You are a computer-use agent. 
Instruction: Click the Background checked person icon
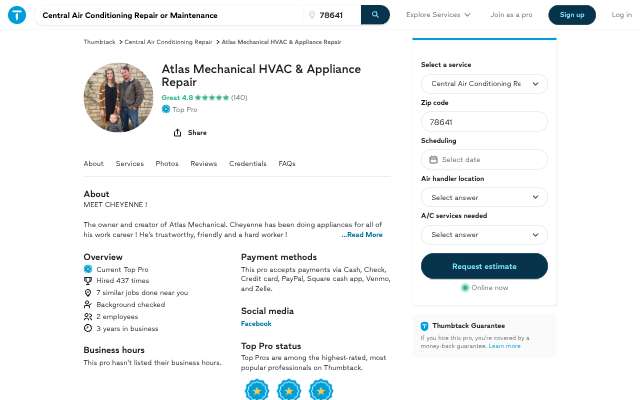point(88,304)
